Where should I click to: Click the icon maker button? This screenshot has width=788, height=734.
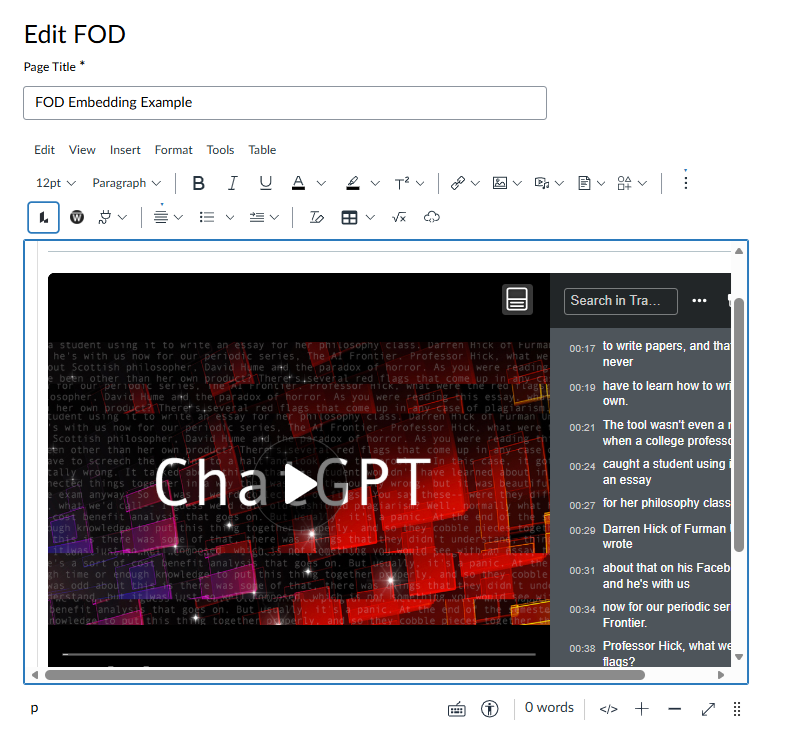(624, 183)
